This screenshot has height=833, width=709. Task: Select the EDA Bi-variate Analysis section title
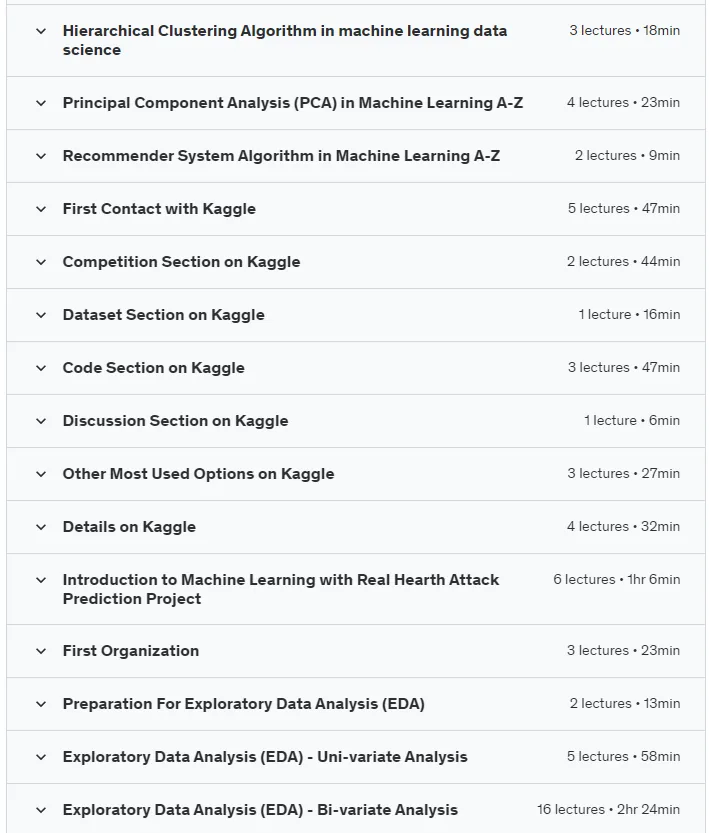pos(260,810)
